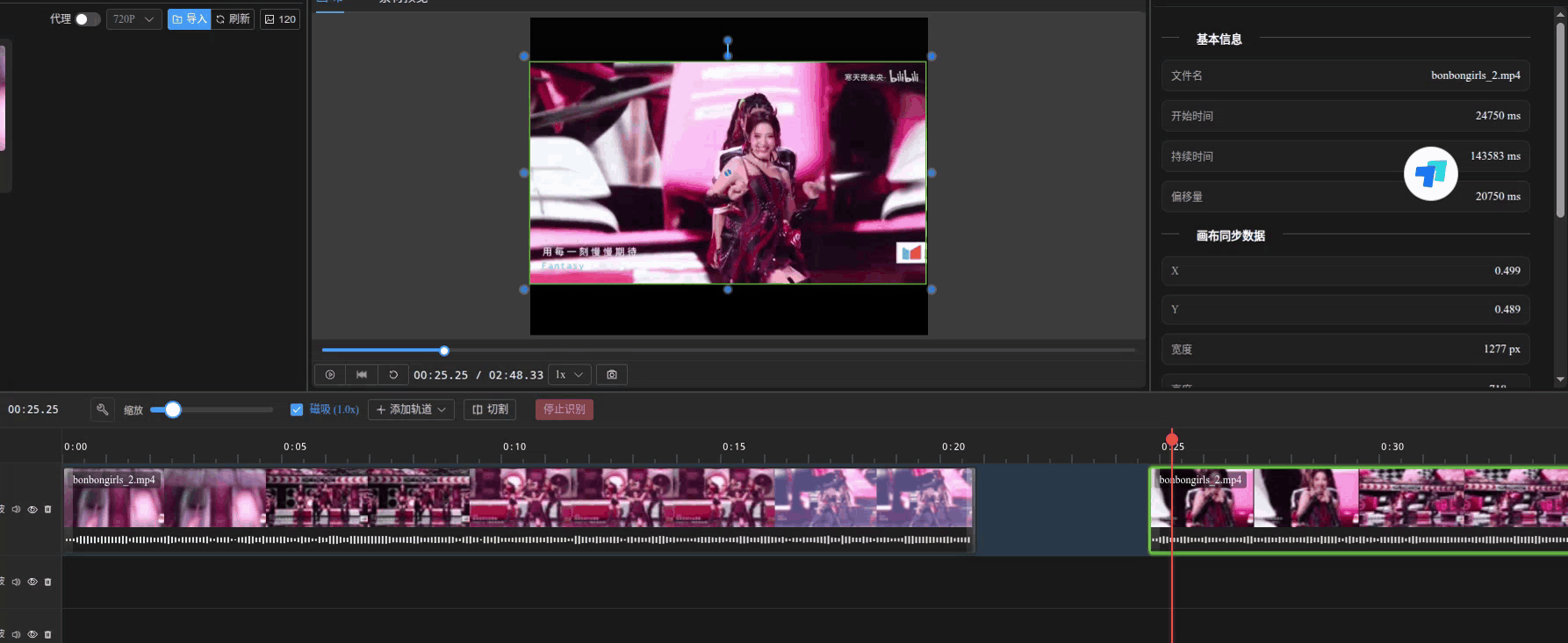Mute the second track with the speaker icon

[16, 582]
